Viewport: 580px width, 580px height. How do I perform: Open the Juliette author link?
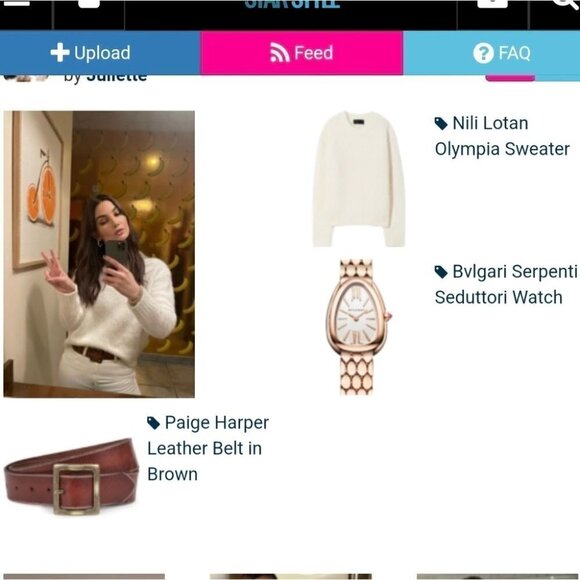tap(117, 77)
